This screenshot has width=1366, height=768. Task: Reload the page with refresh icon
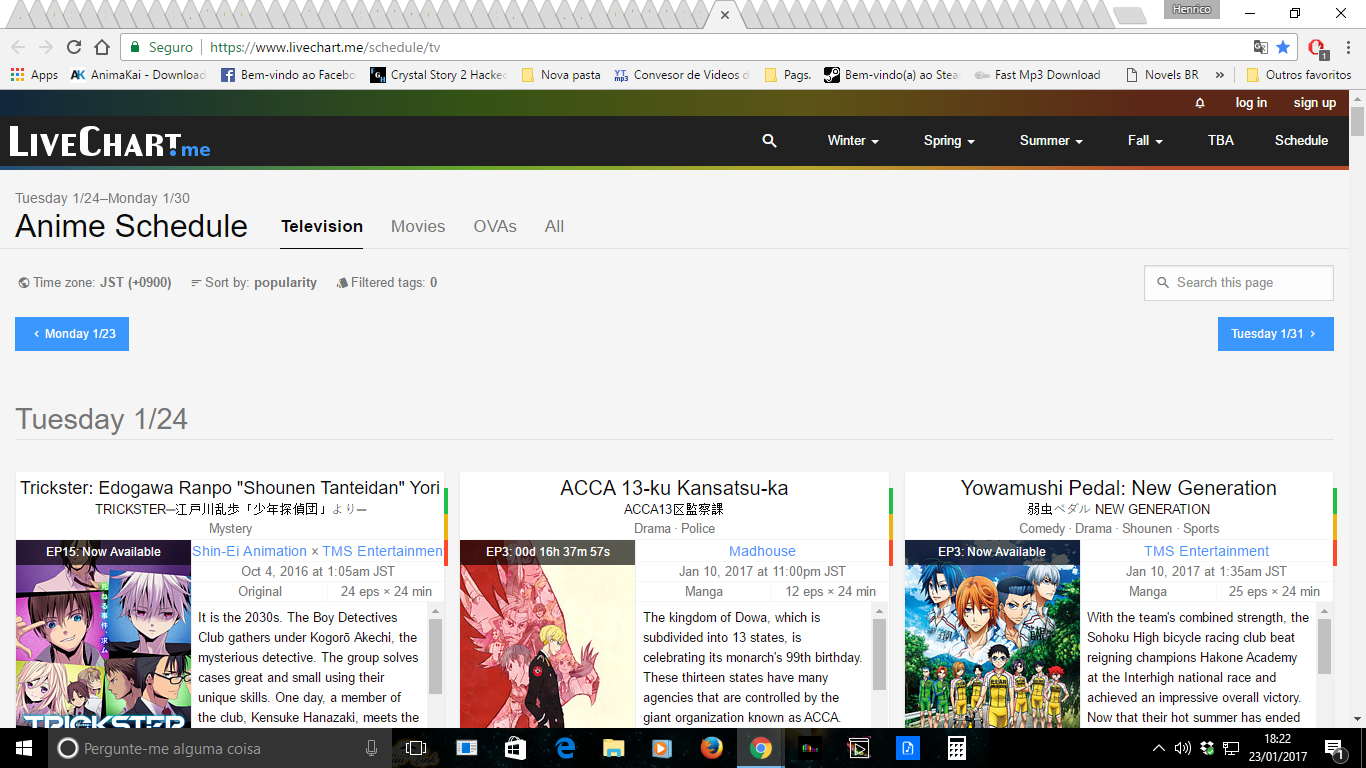click(x=74, y=47)
